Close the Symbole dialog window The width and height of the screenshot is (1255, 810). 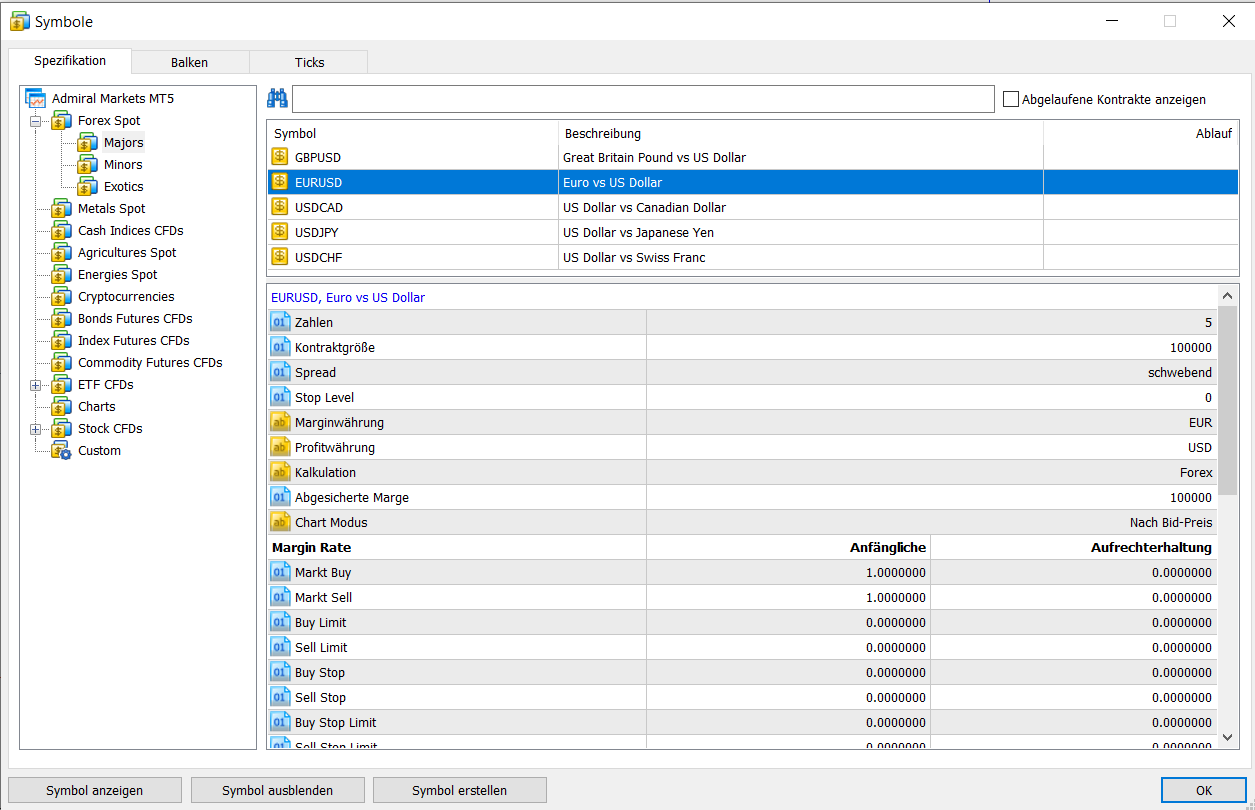[1229, 21]
